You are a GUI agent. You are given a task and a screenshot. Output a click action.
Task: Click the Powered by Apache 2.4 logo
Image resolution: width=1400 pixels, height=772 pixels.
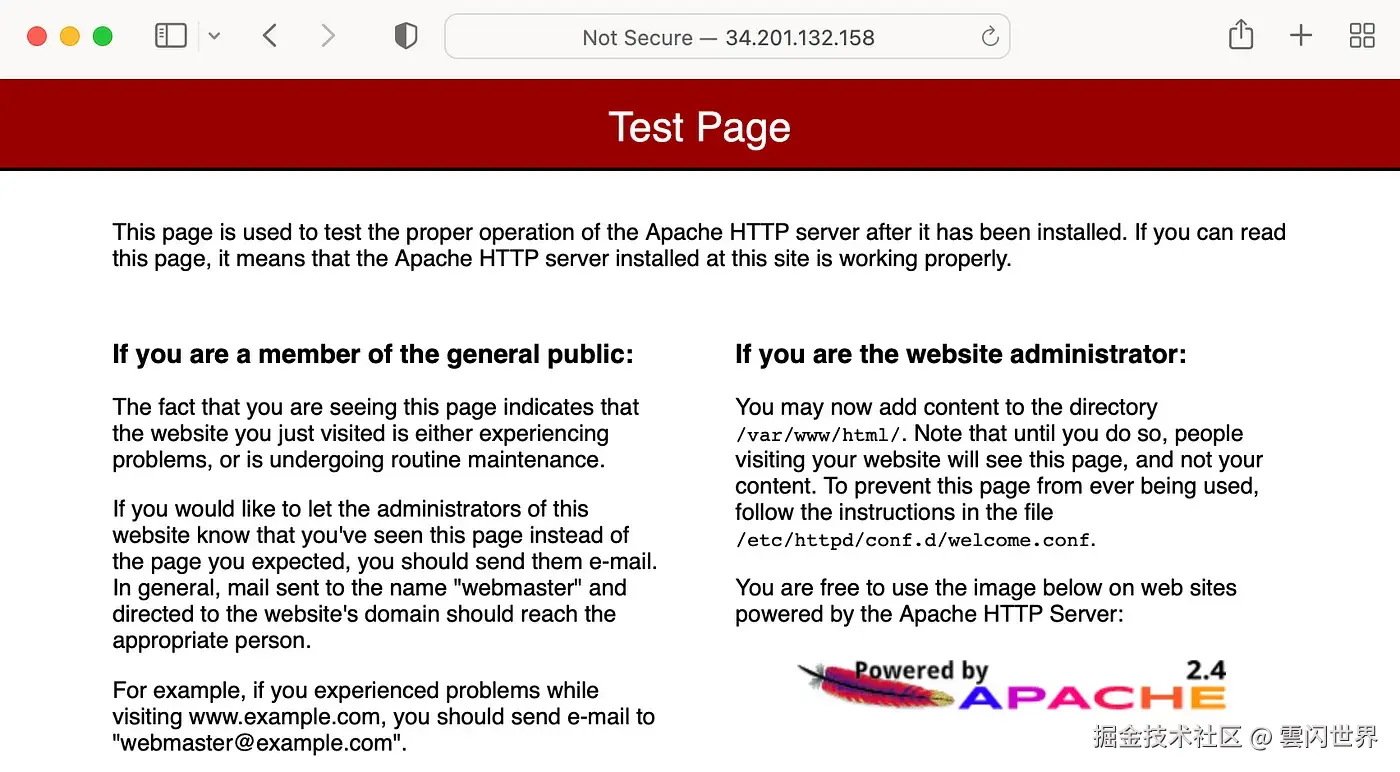coord(1011,685)
